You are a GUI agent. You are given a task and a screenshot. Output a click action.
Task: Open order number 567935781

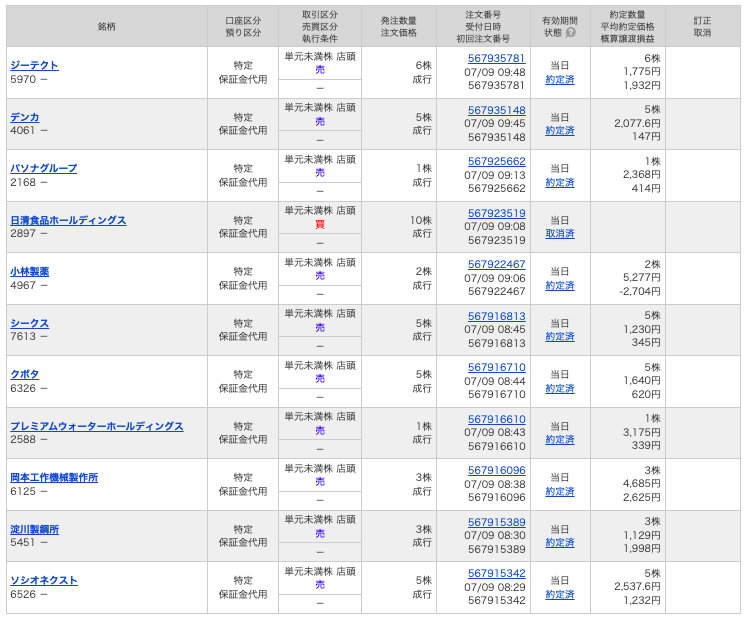pyautogui.click(x=496, y=58)
